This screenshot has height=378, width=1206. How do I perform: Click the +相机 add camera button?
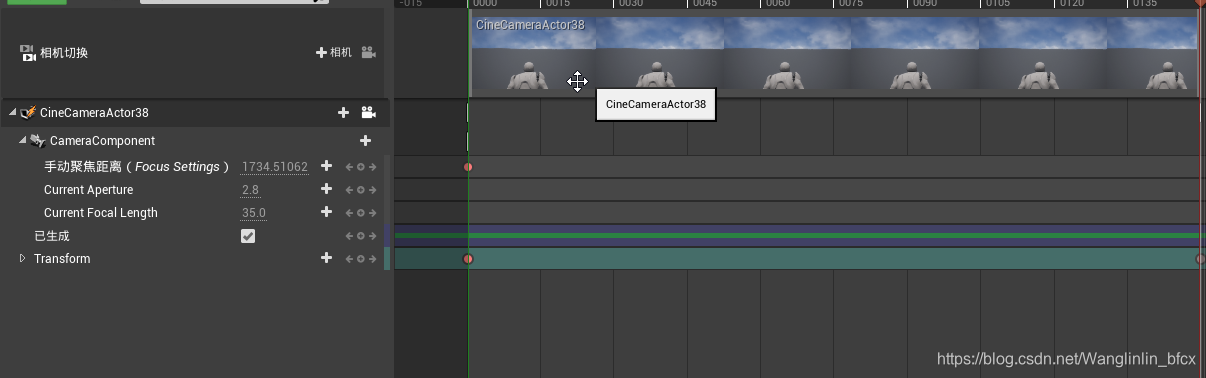334,52
